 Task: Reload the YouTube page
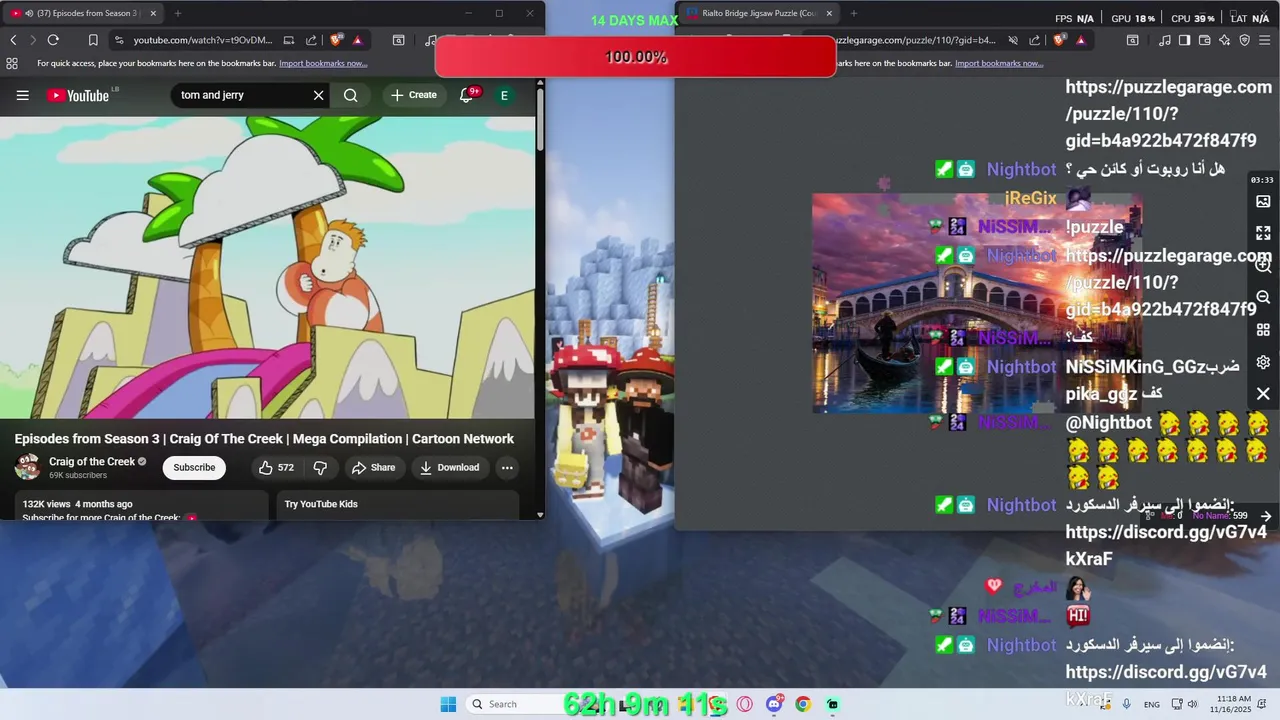(53, 40)
